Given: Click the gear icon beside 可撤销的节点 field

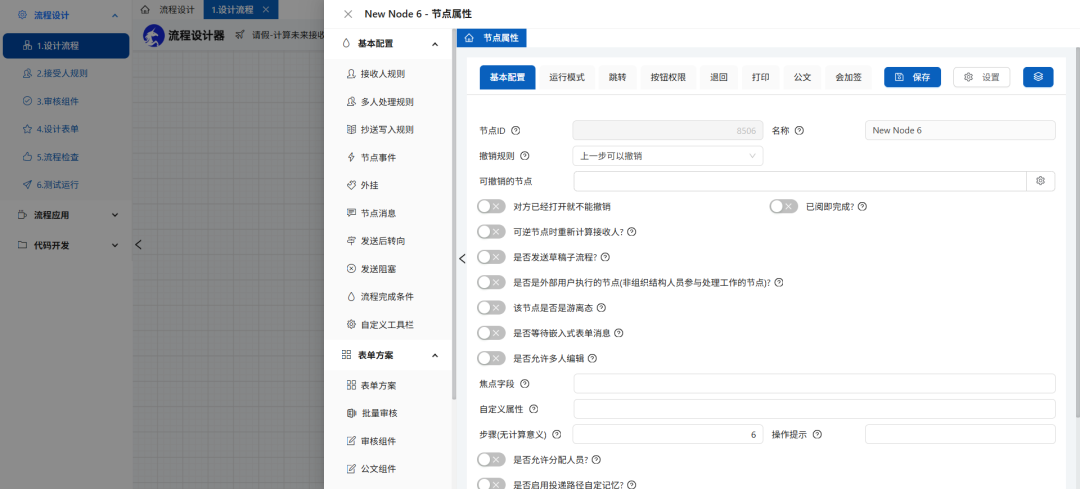Looking at the screenshot, I should (1041, 181).
